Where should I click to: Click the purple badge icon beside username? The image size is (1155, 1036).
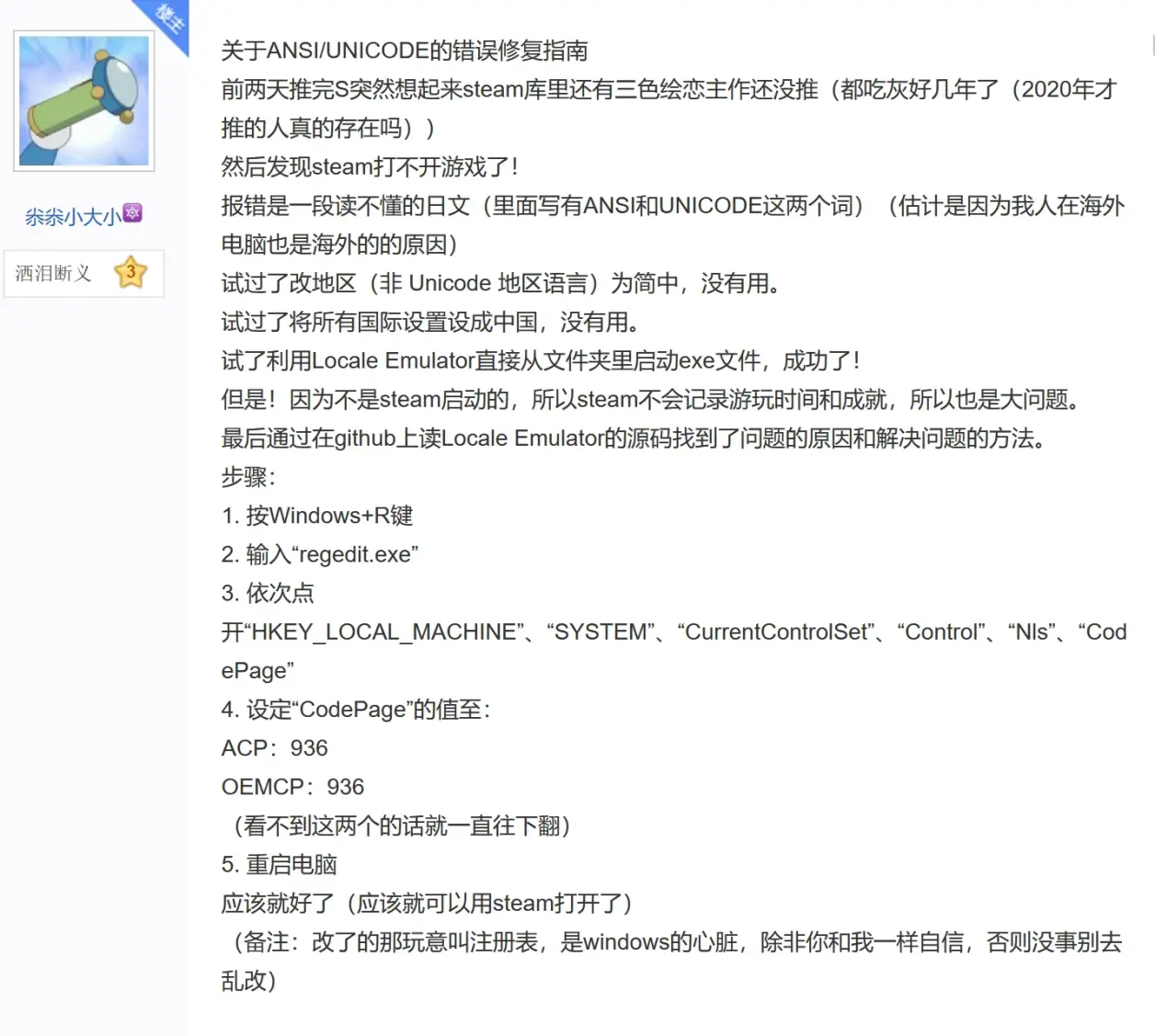click(132, 213)
